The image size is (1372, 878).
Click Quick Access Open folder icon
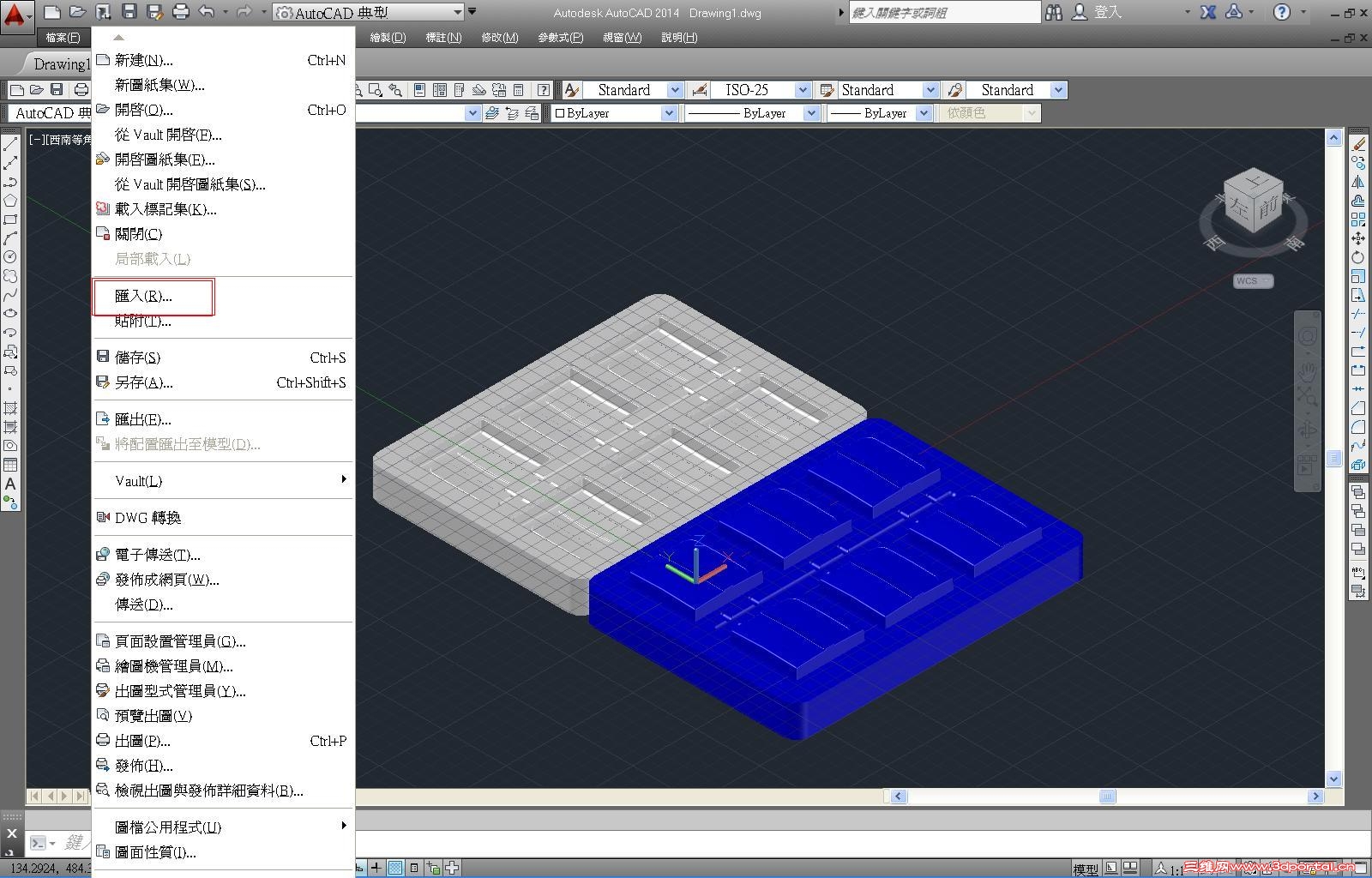coord(78,12)
